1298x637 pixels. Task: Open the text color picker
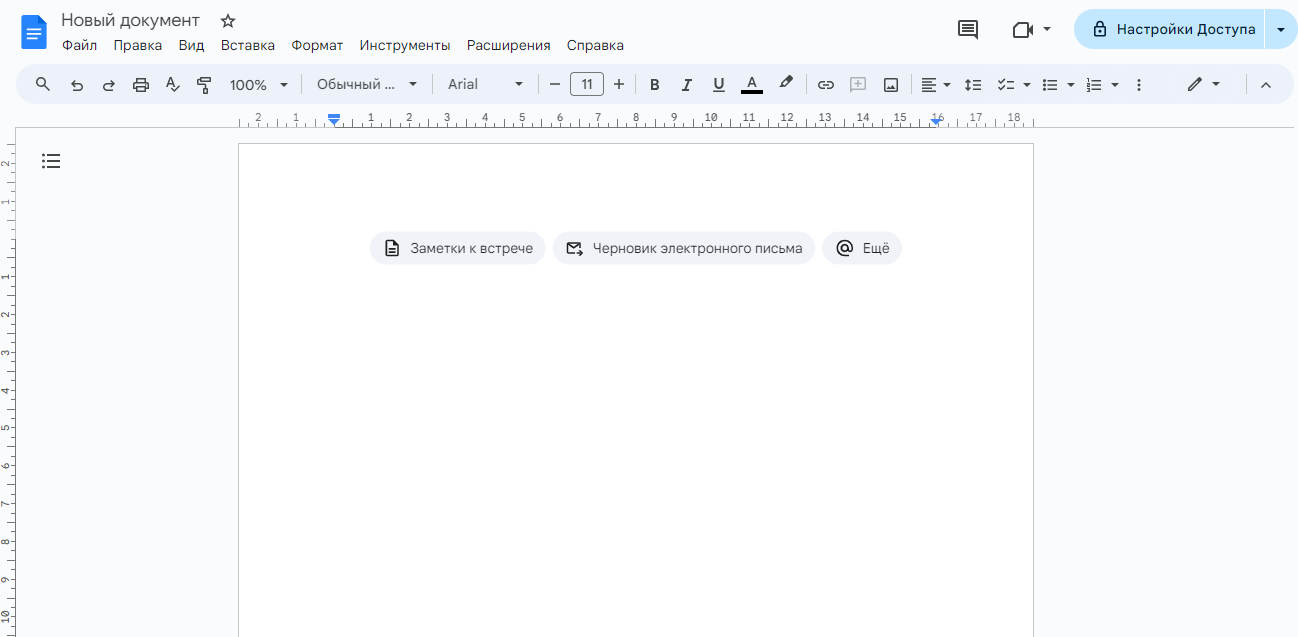[752, 84]
